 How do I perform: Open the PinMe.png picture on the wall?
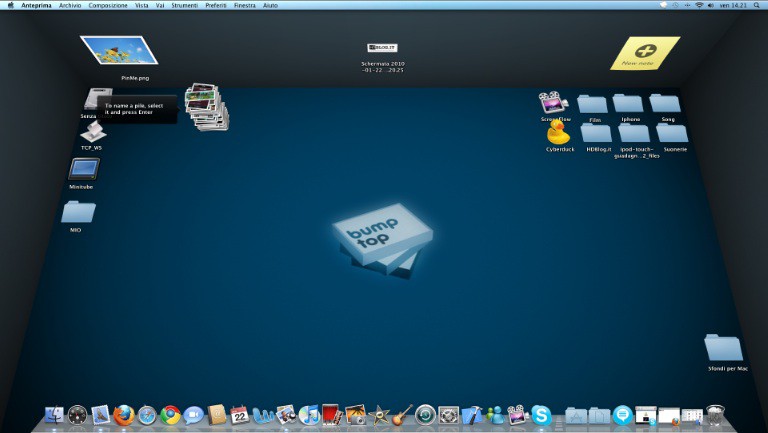[x=119, y=50]
